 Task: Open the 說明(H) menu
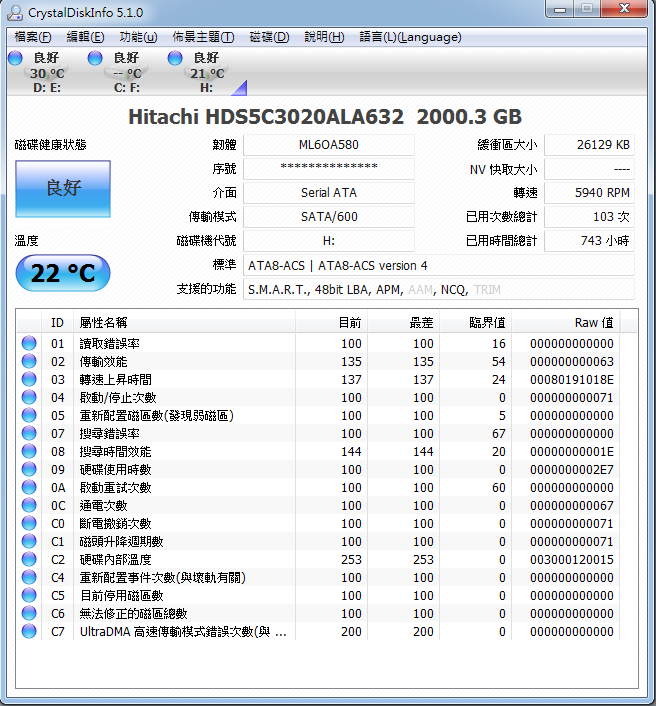324,37
